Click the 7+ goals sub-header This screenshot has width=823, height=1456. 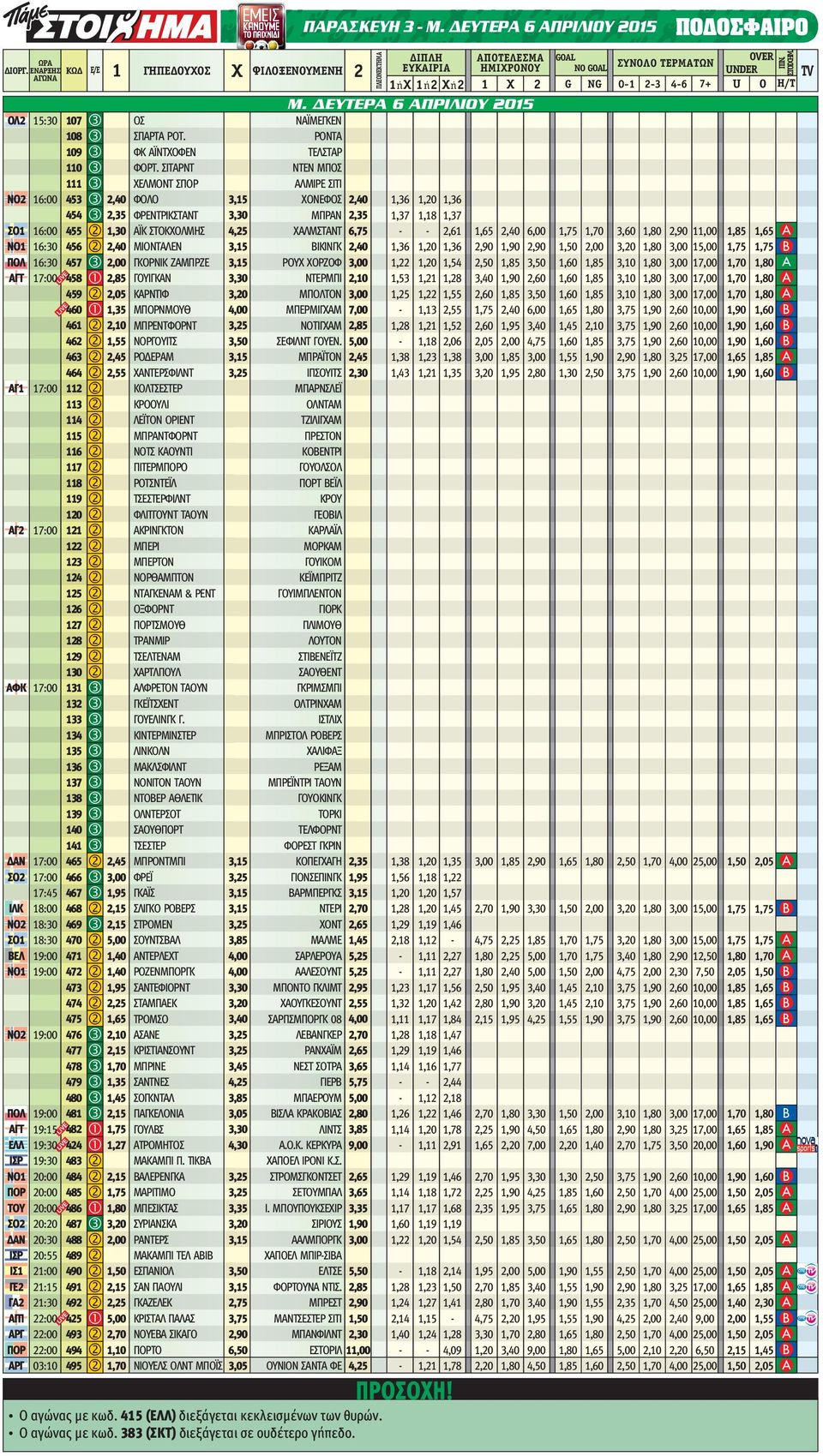(705, 84)
